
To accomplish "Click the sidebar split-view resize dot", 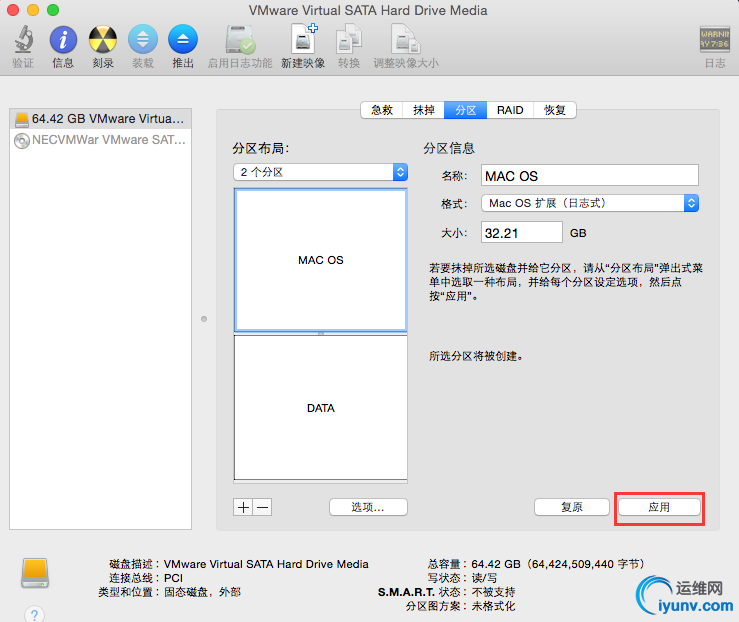I will (x=204, y=319).
